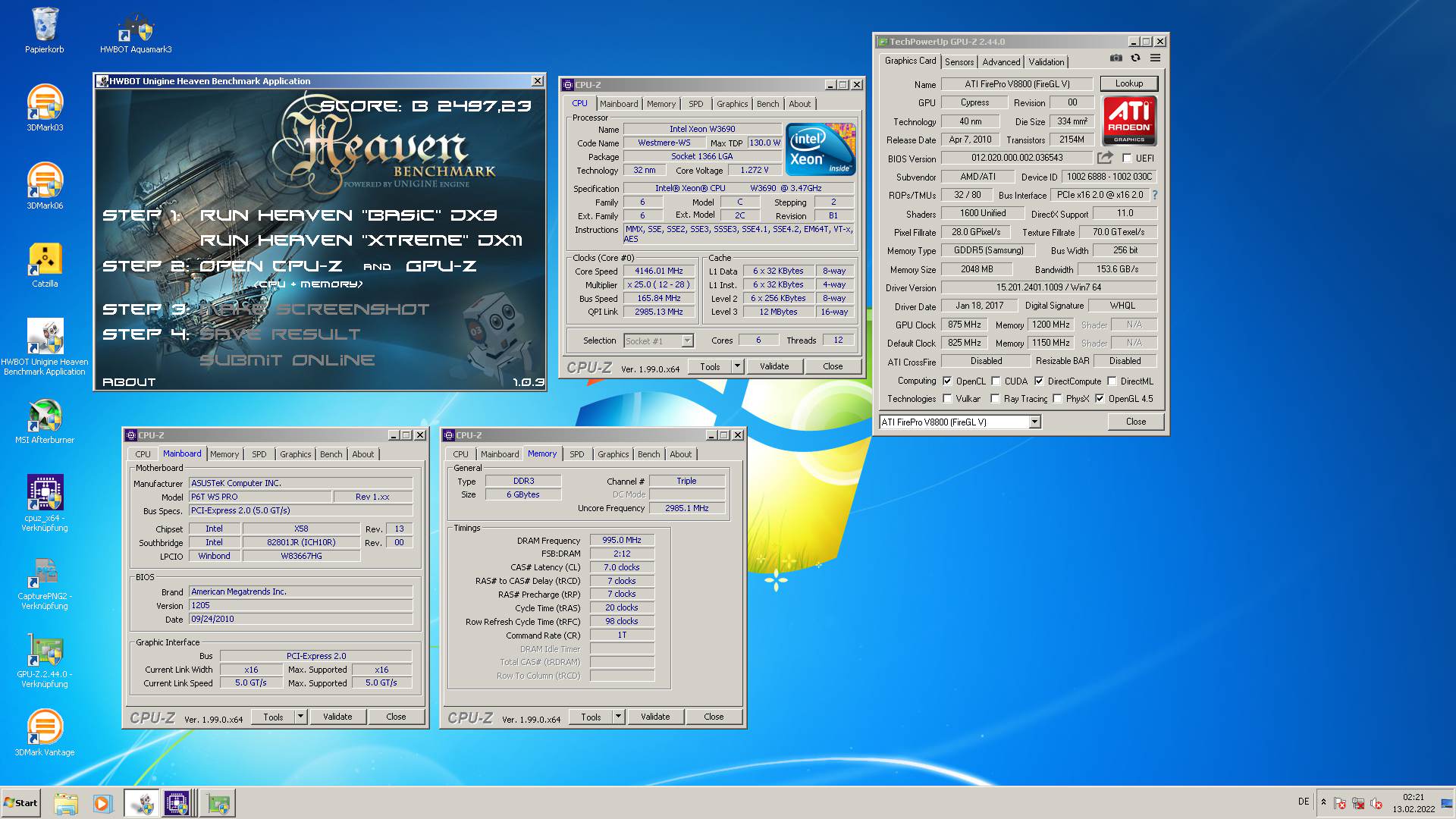Switch to HWBOT Heaven taskbar button
This screenshot has width=1456, height=819.
tap(141, 803)
